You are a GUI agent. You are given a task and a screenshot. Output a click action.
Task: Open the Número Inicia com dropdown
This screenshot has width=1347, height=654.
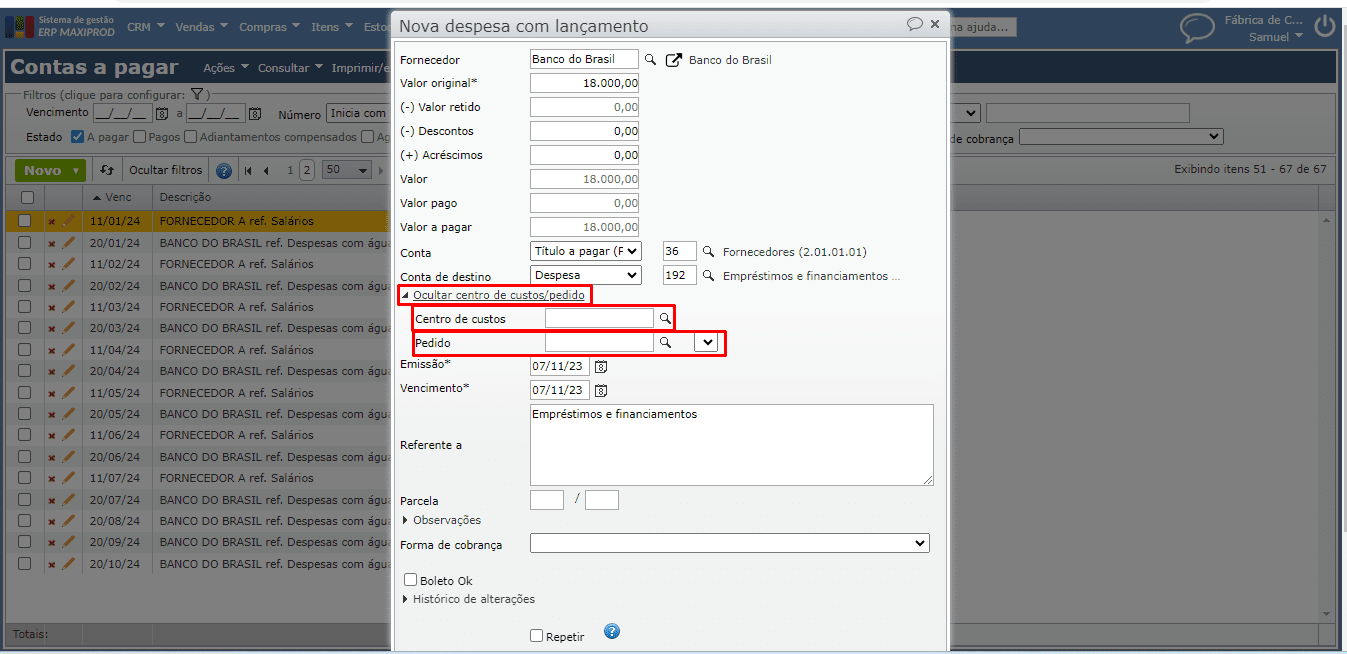(357, 114)
